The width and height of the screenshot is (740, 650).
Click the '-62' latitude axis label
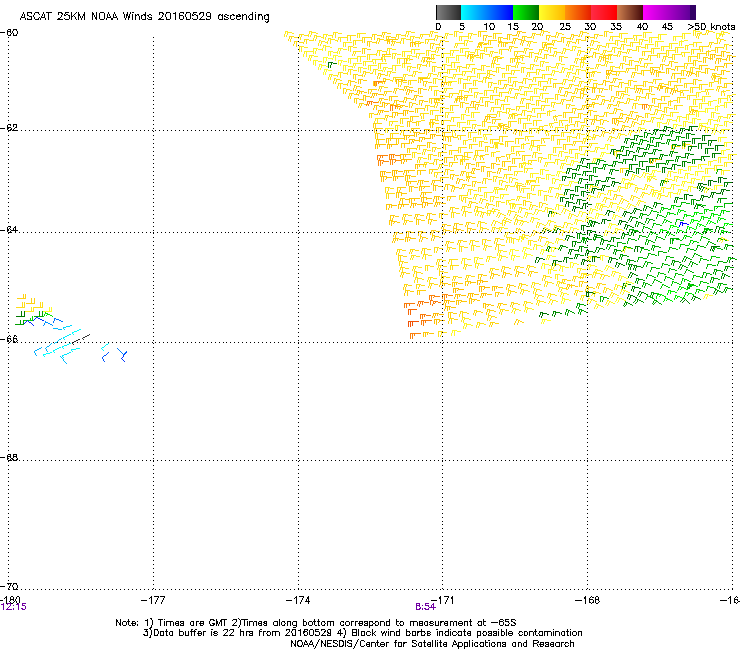(x=9, y=128)
